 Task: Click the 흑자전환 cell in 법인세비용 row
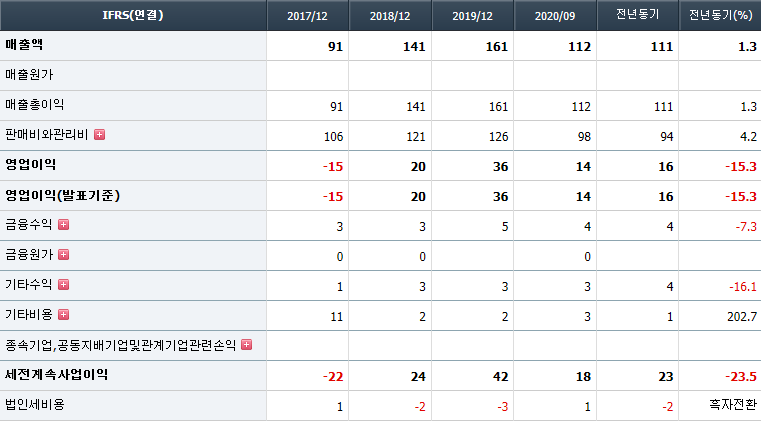733,404
